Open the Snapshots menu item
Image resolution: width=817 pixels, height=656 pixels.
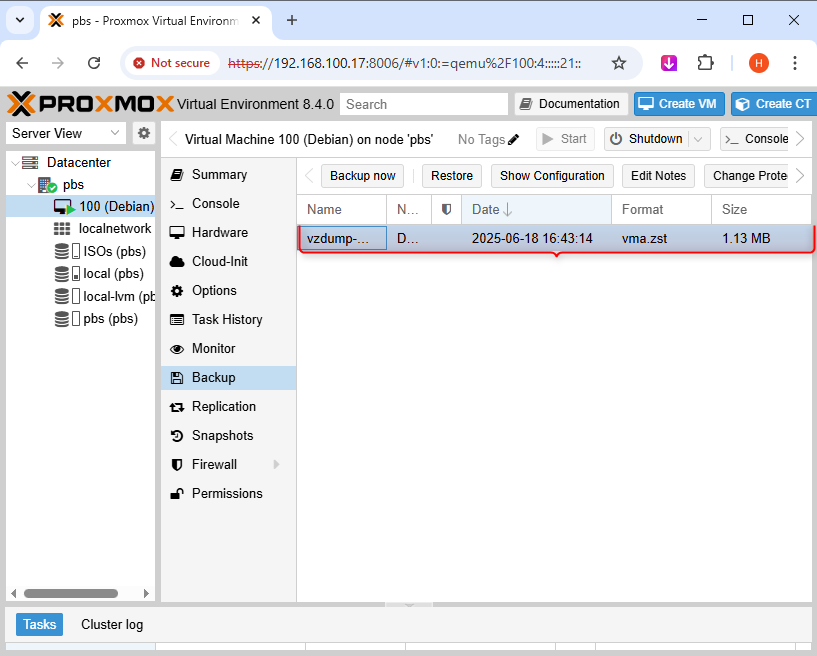228,436
